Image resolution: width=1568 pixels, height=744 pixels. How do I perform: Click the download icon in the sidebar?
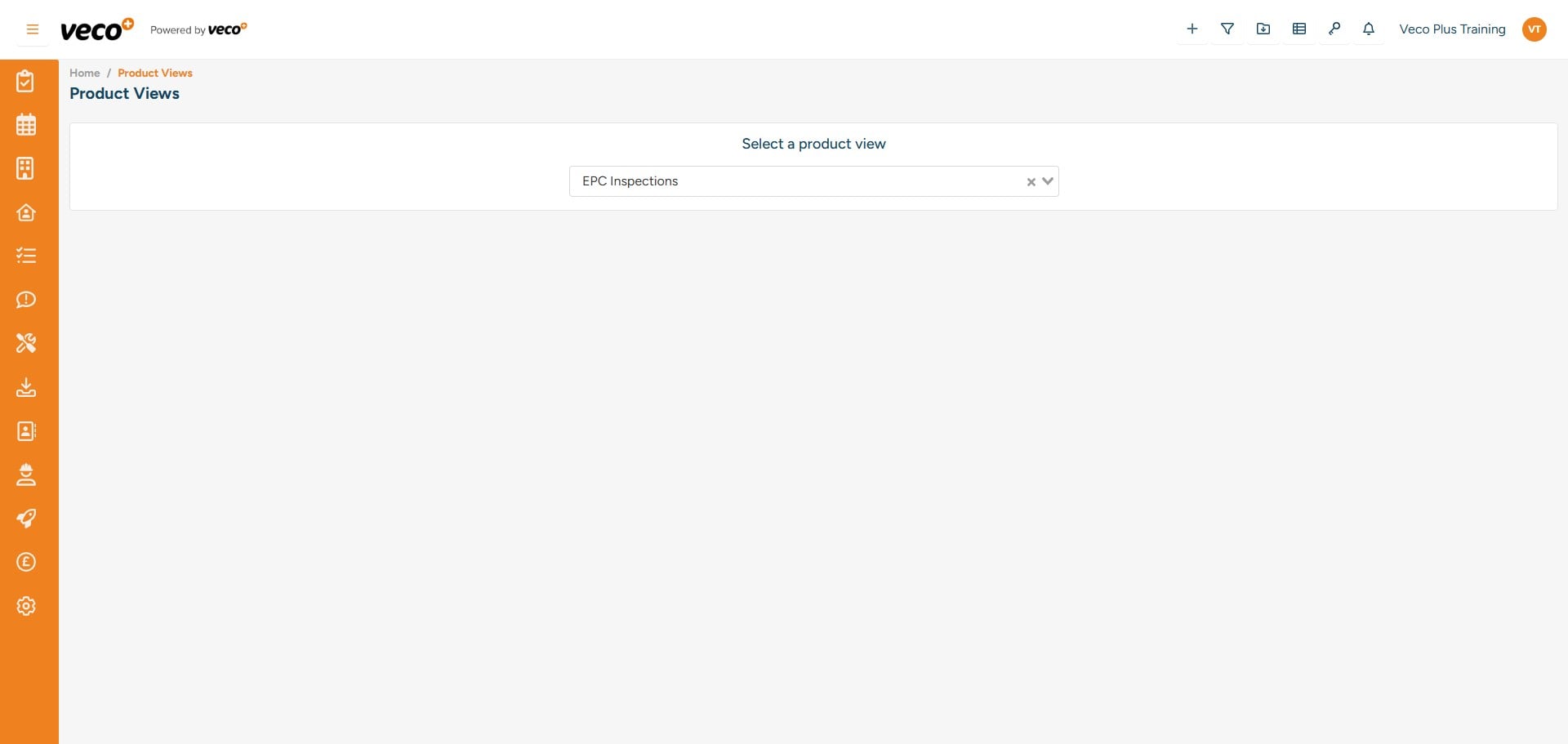[x=25, y=387]
